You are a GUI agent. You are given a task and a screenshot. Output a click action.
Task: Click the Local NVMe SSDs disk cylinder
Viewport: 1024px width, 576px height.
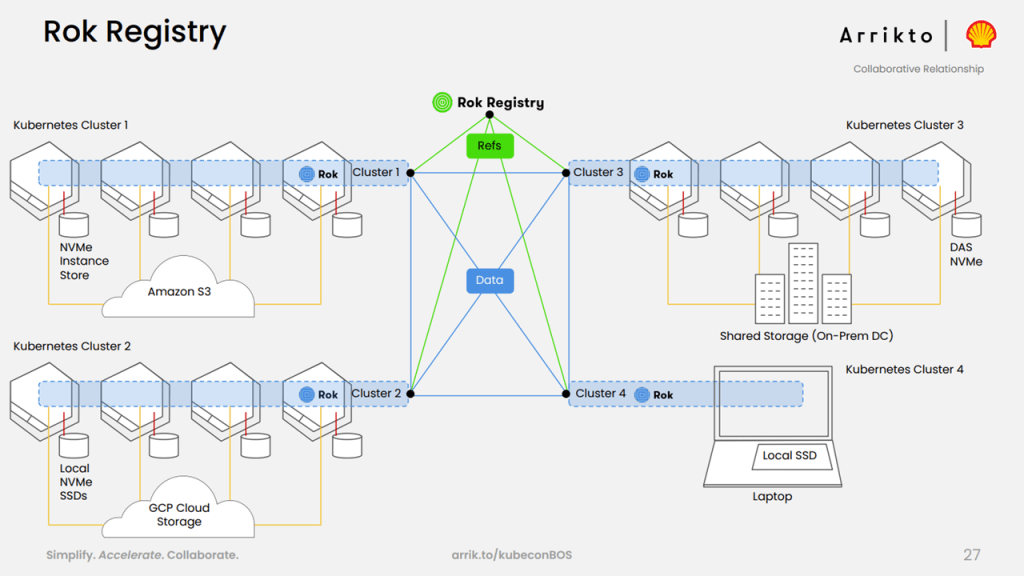coord(74,445)
